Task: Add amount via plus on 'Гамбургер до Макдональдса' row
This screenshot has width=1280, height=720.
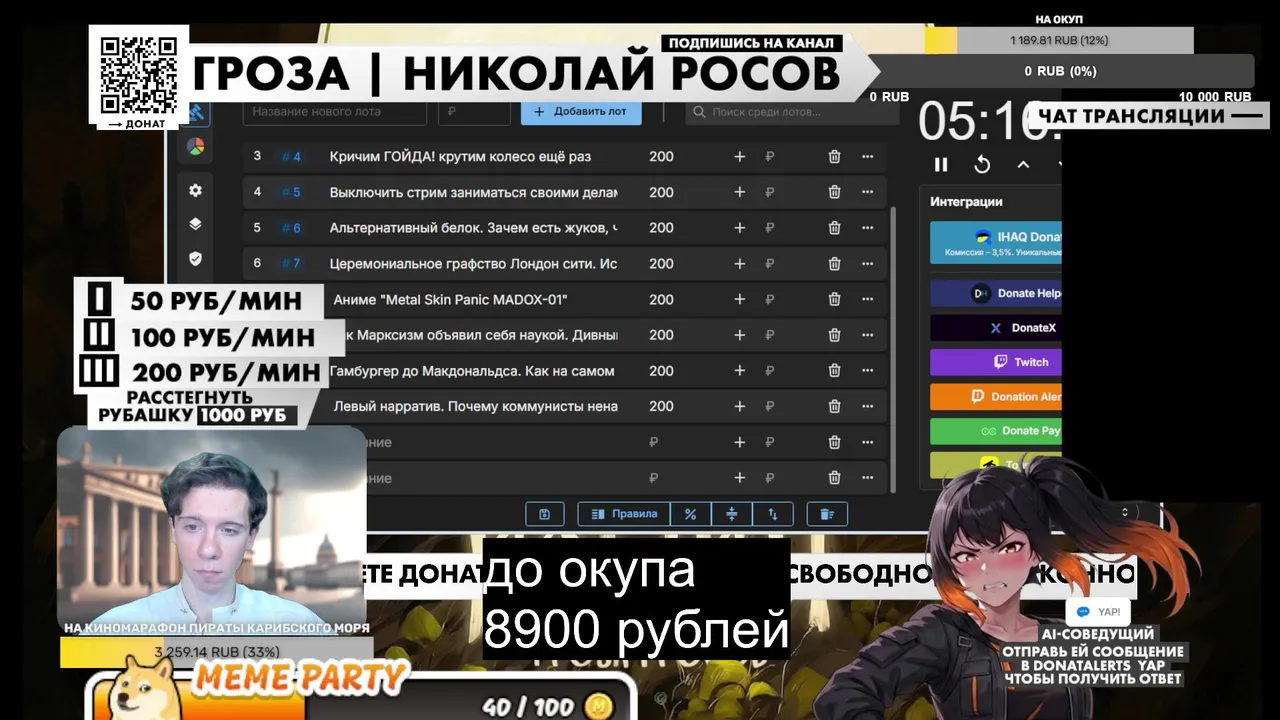Action: click(x=740, y=371)
